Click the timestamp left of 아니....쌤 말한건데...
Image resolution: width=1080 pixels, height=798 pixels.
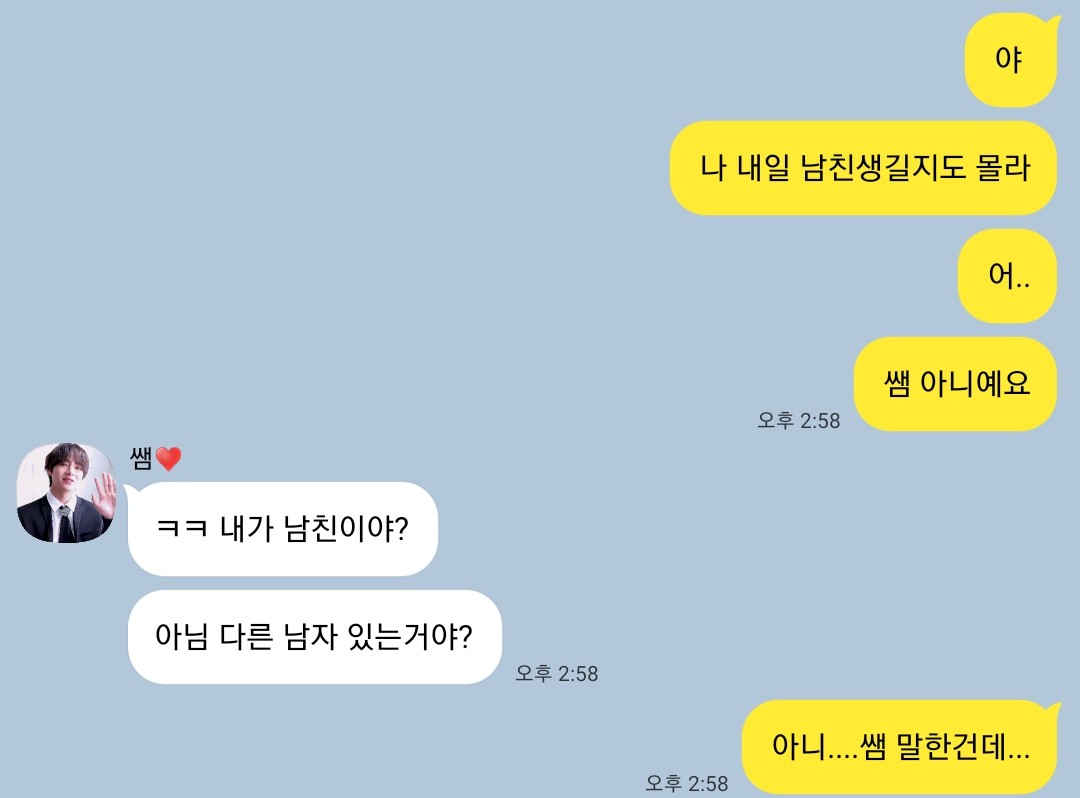pos(686,783)
